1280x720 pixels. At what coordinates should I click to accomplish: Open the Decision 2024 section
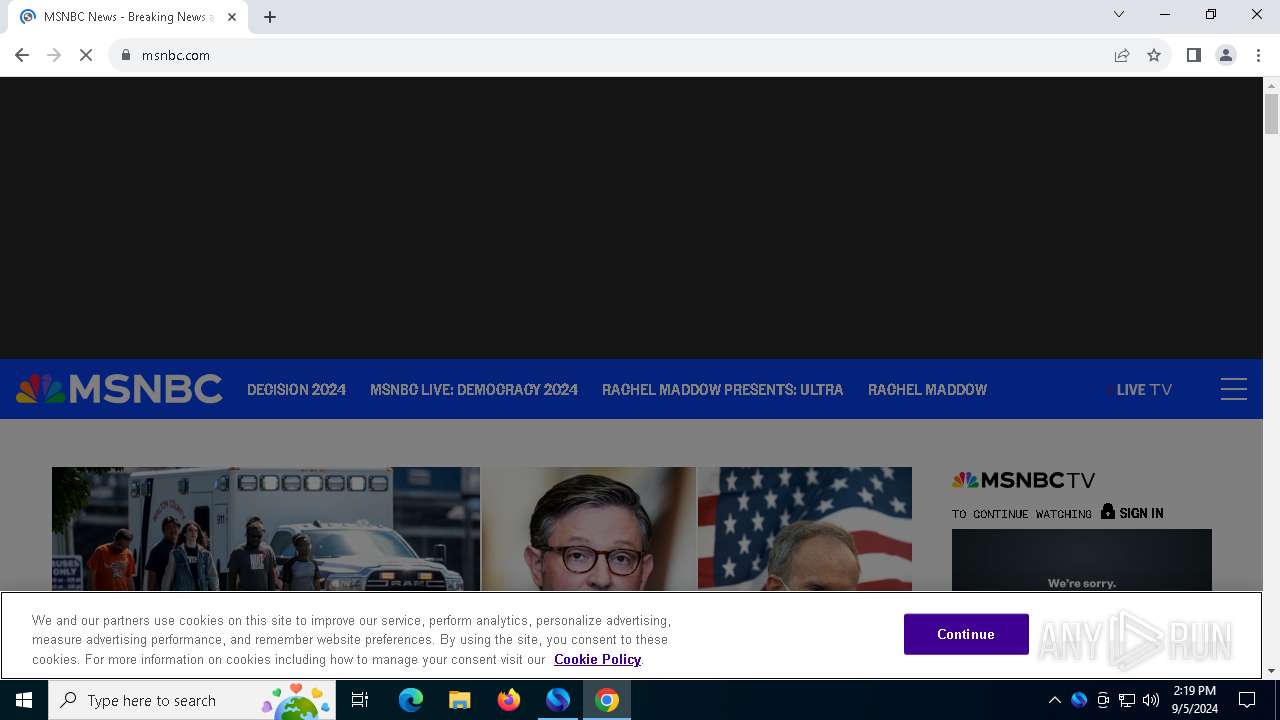(297, 390)
